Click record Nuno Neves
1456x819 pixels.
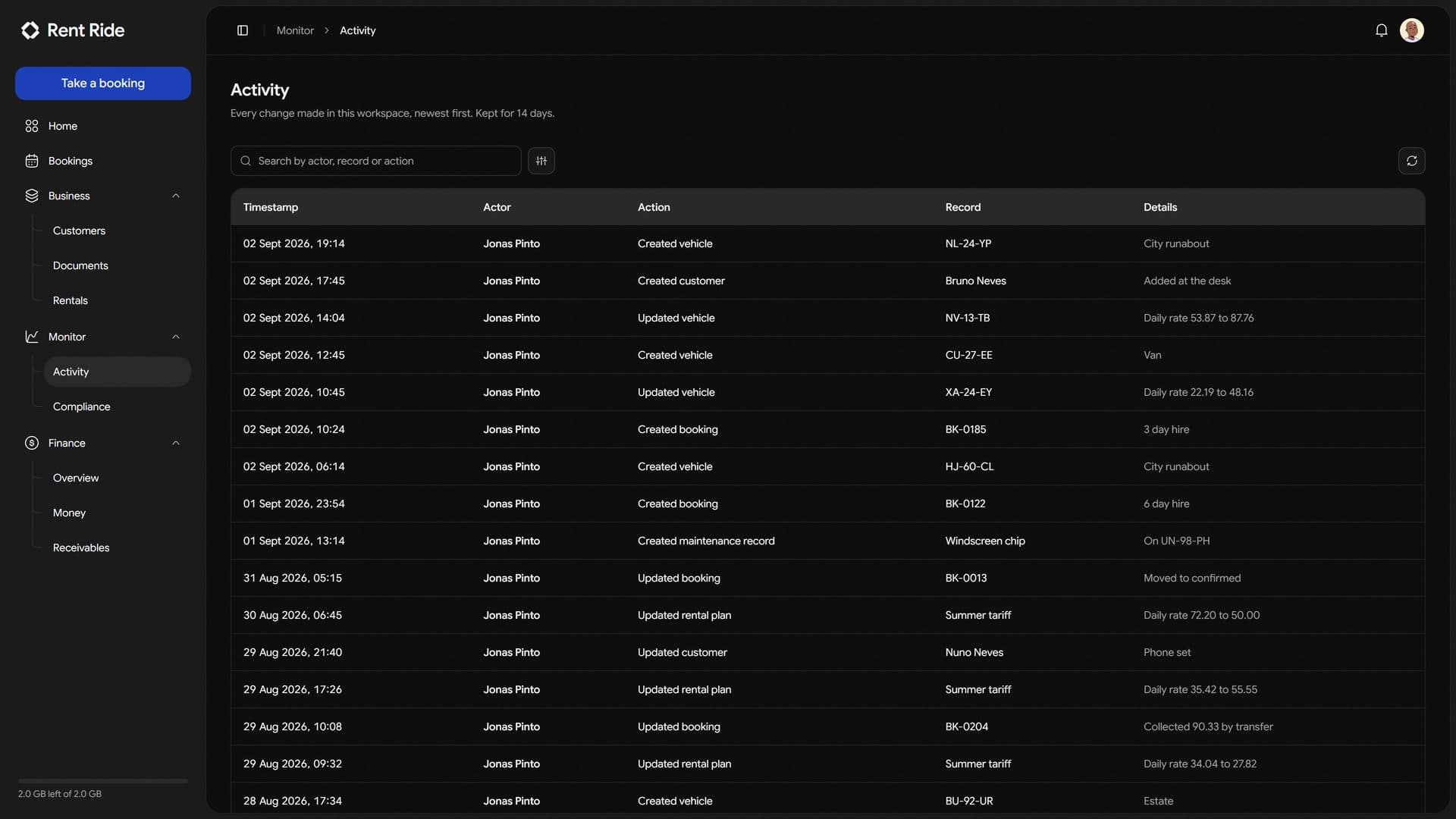coord(974,652)
